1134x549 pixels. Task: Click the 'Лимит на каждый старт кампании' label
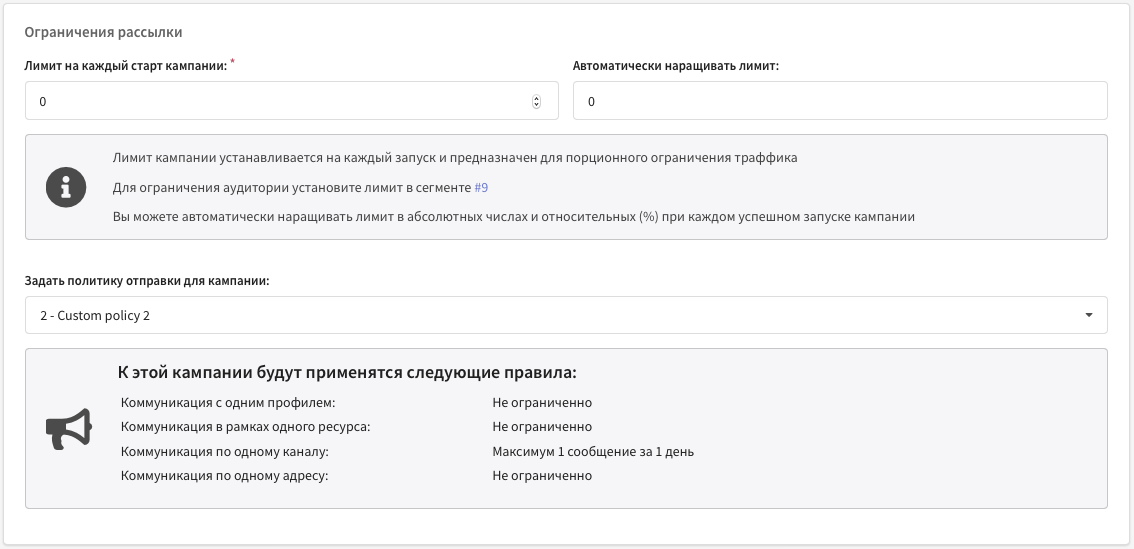pos(126,65)
